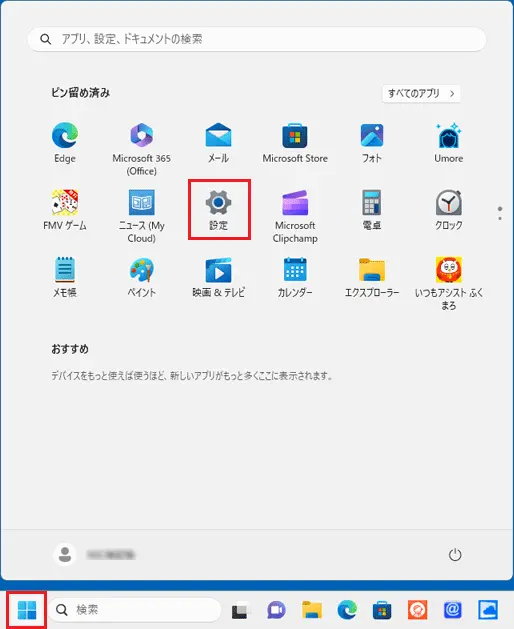
Task: Open the クロック app
Action: coord(449,209)
